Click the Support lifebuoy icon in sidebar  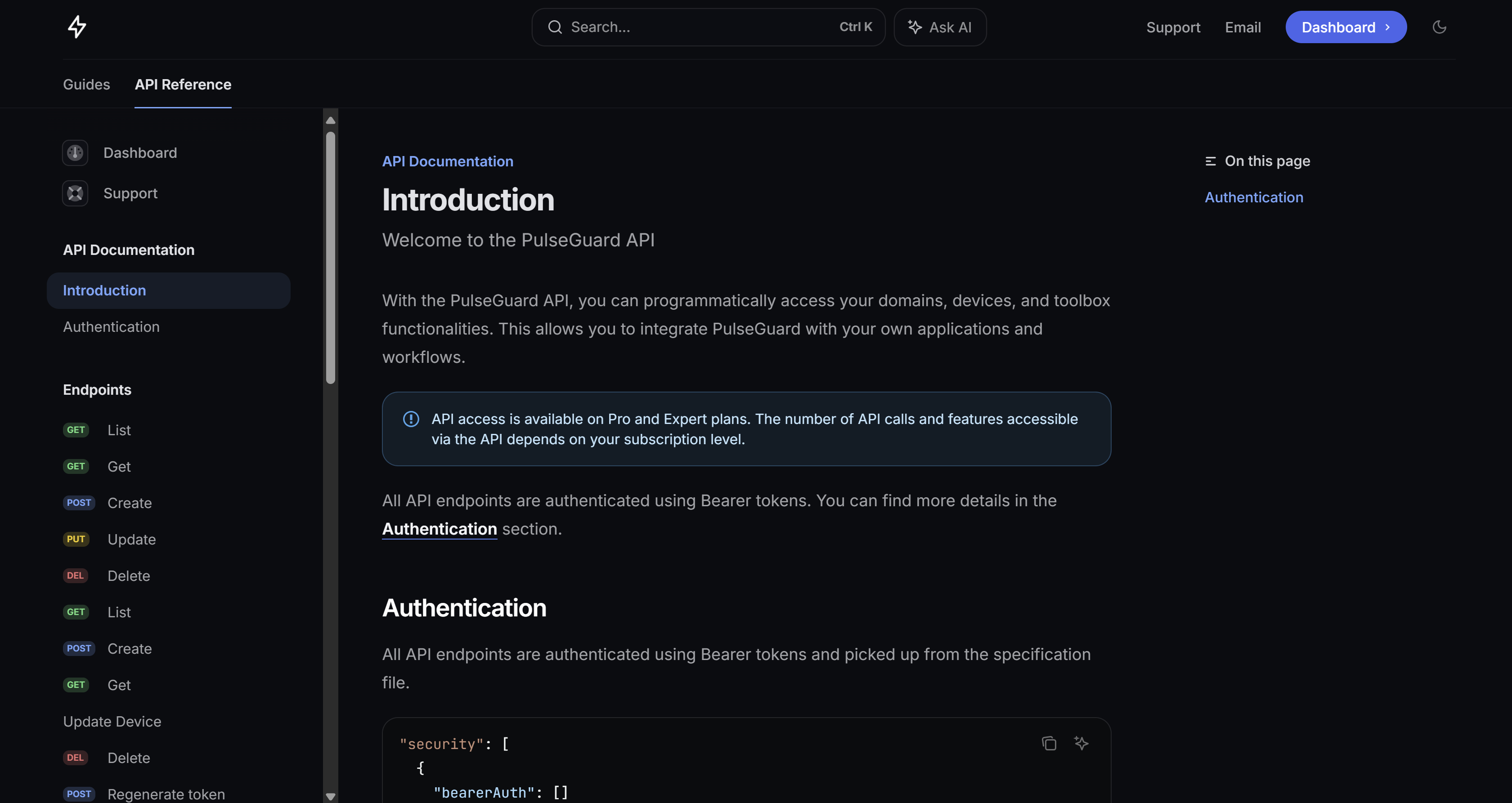(x=75, y=193)
